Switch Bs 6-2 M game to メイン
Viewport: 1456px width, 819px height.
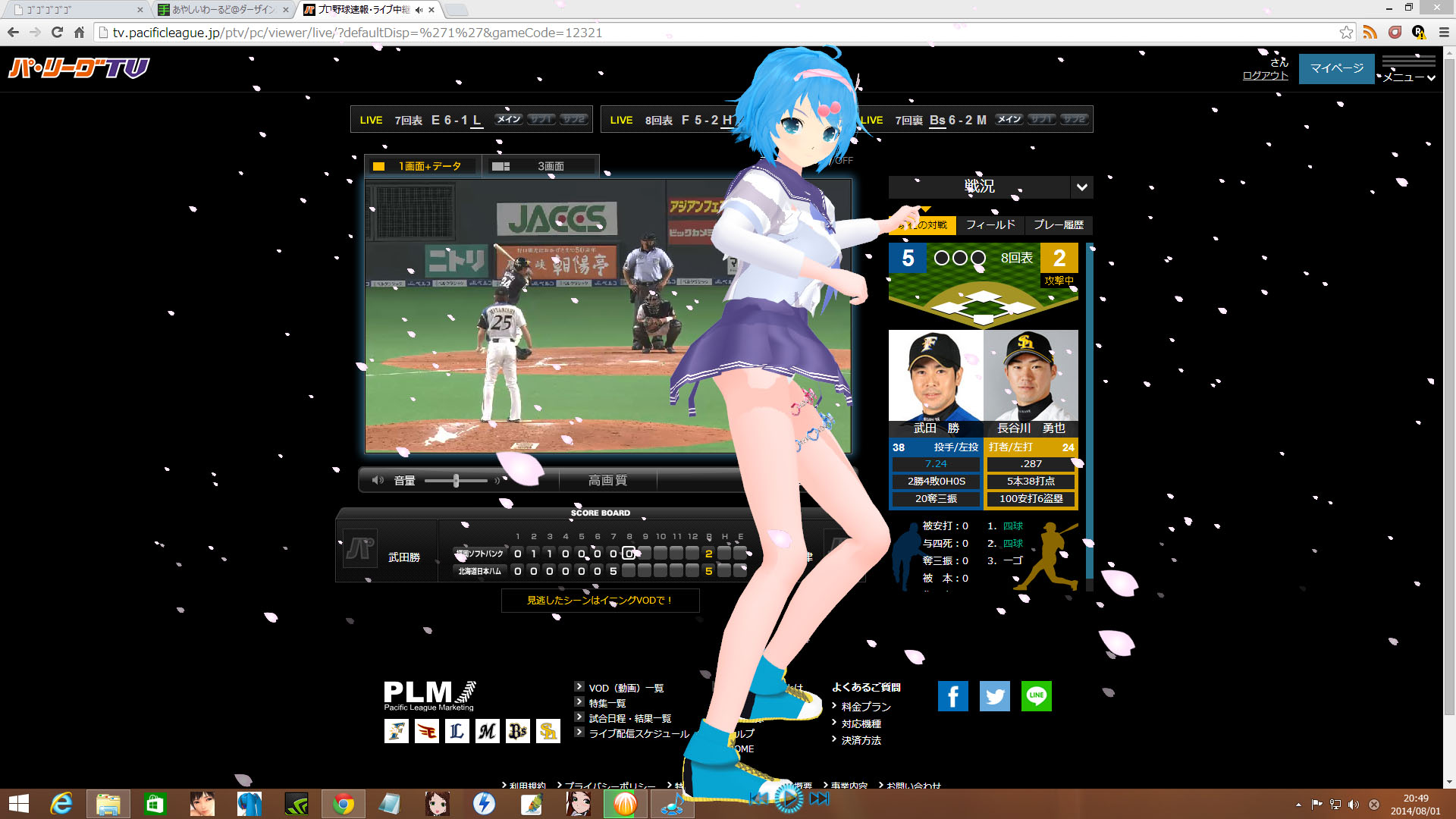pos(1009,119)
